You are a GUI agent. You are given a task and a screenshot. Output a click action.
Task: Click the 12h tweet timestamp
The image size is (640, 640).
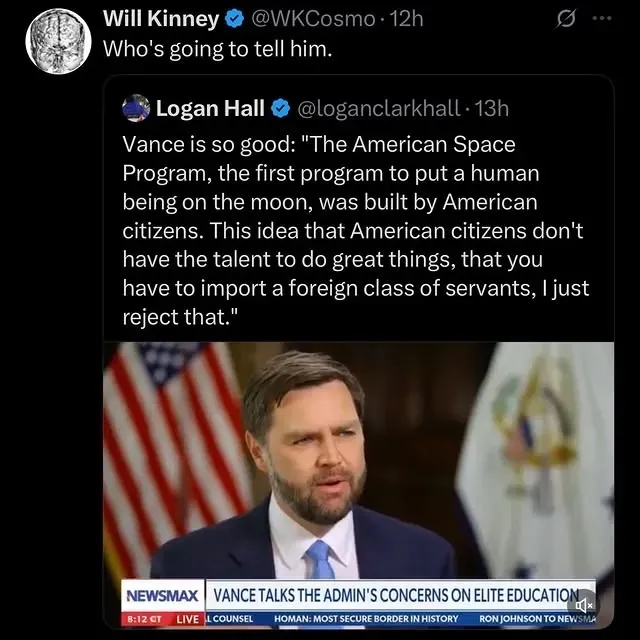point(407,19)
